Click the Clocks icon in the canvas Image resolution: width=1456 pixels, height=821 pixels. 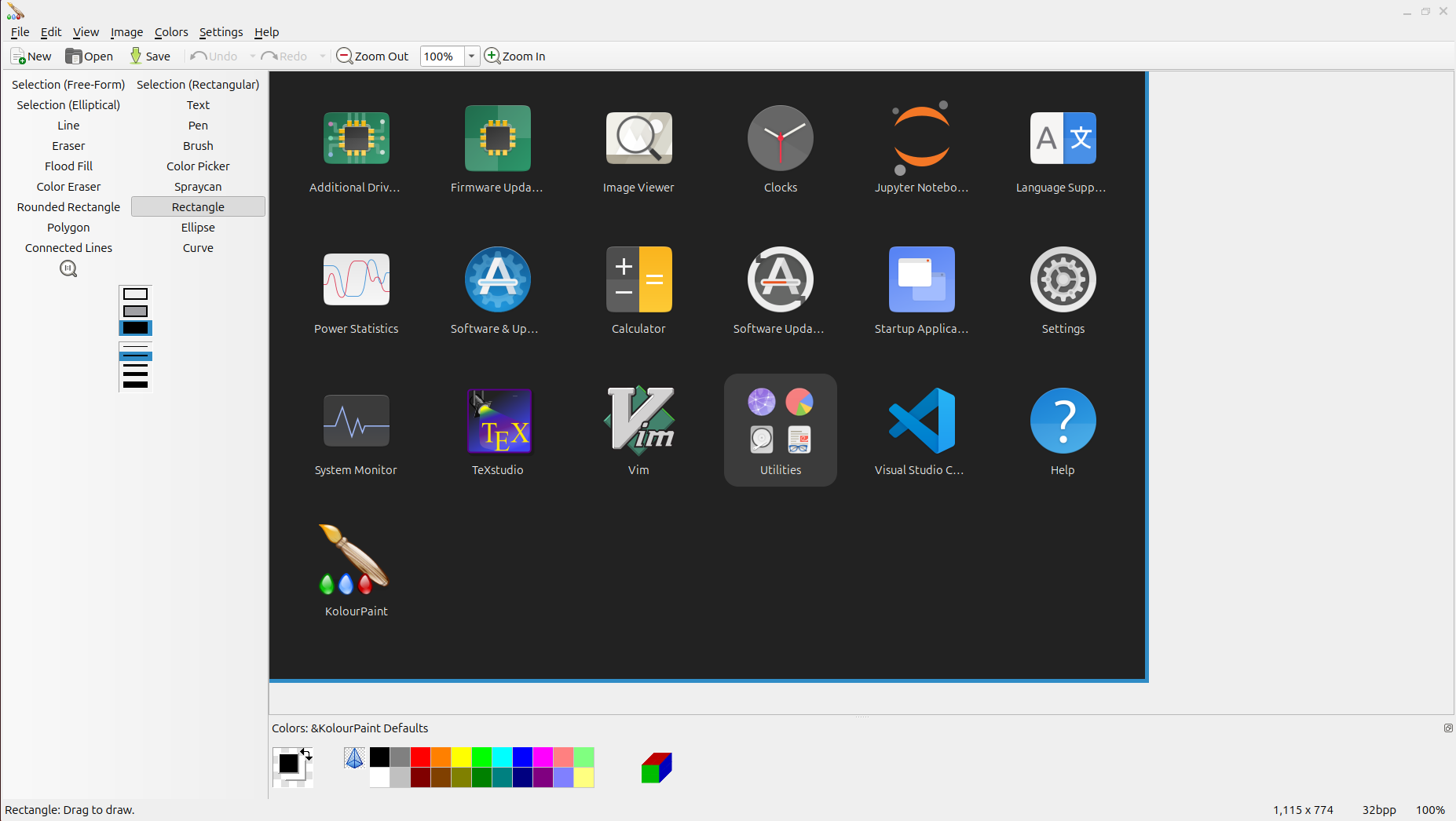pos(781,138)
